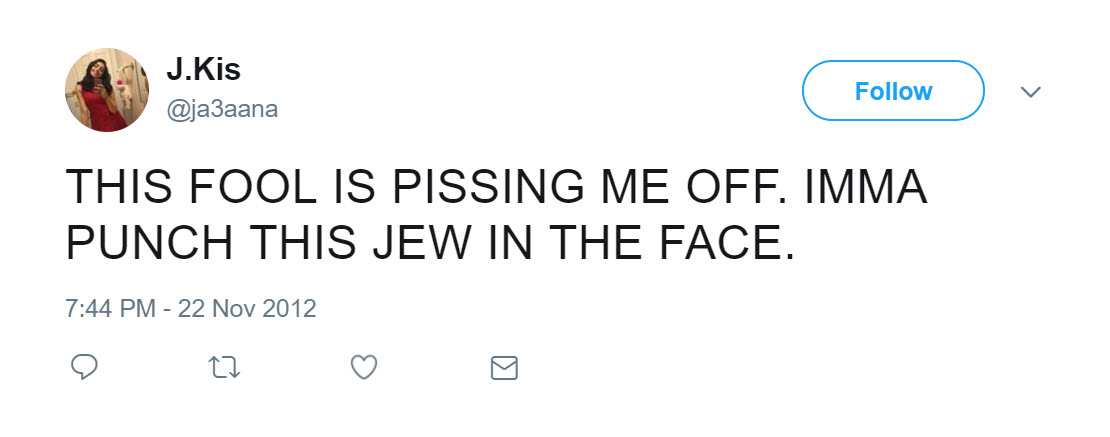Image resolution: width=1110 pixels, height=437 pixels.
Task: Visit the @ja3aana handle link
Action: 222,108
